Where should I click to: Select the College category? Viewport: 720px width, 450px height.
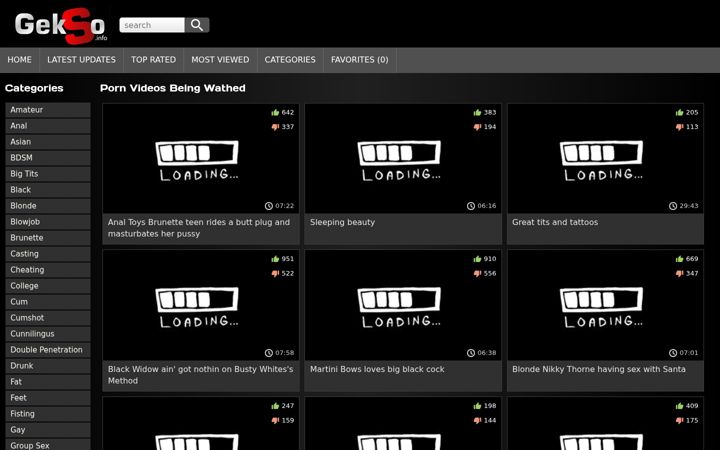click(48, 286)
